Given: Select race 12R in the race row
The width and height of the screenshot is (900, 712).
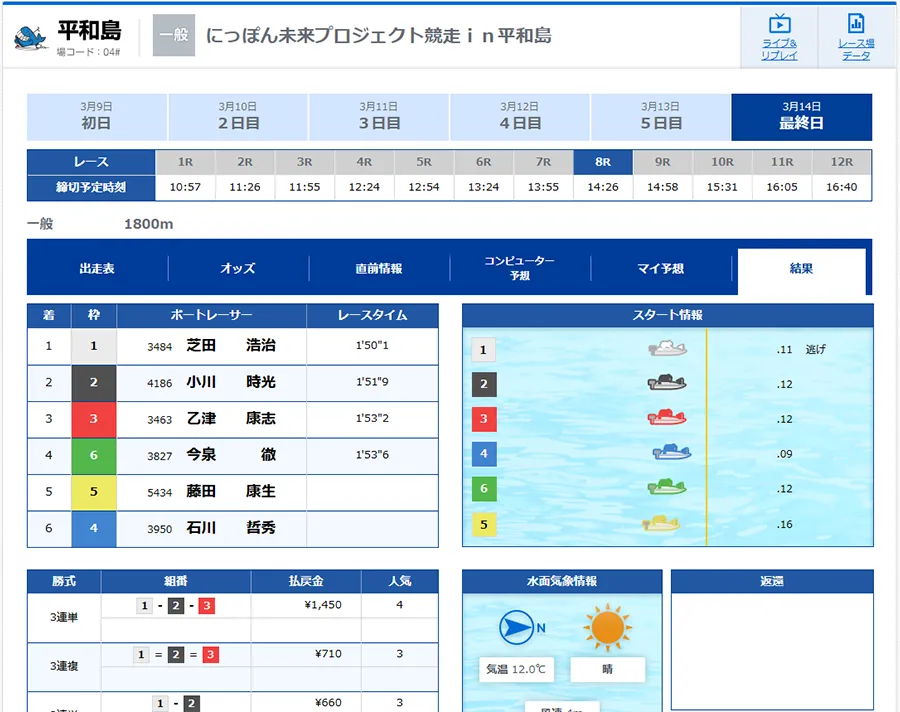Looking at the screenshot, I should tap(841, 162).
